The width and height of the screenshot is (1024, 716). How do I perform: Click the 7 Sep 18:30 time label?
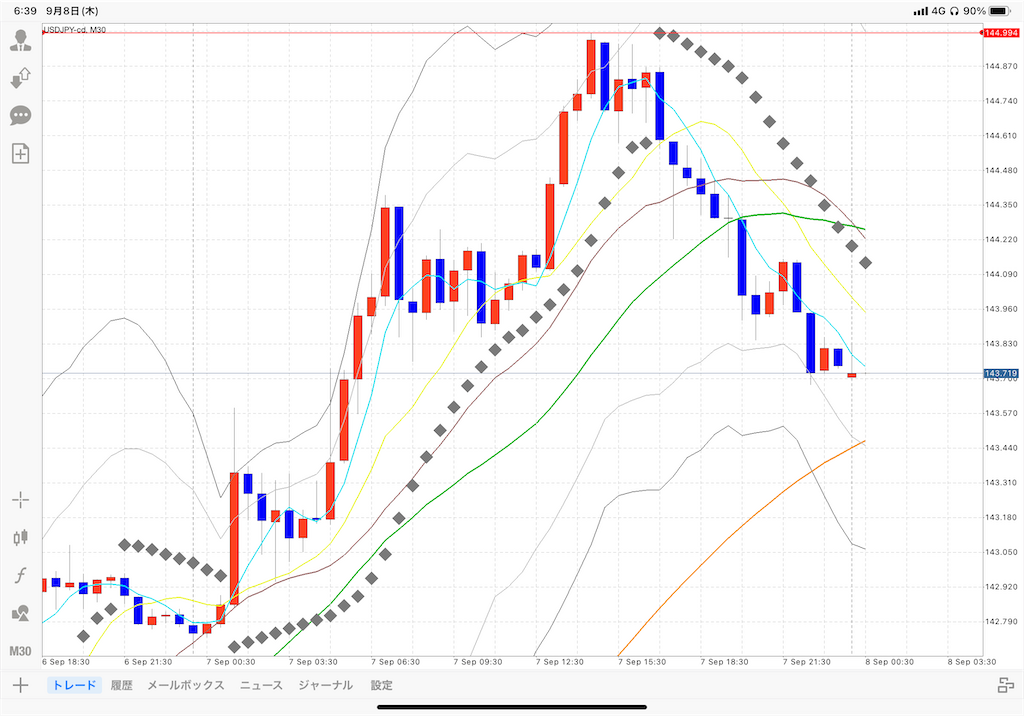725,662
